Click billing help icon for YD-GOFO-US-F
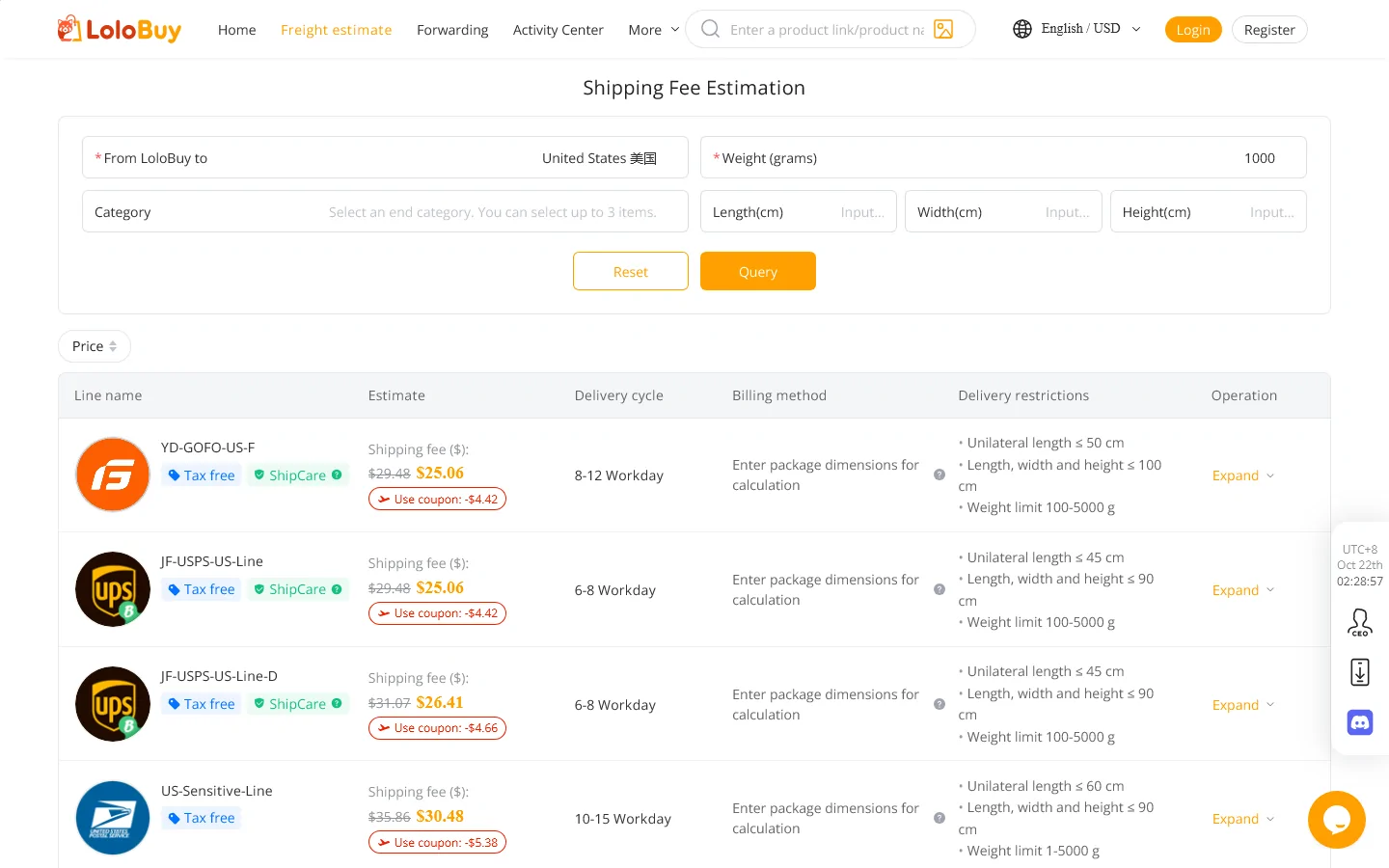This screenshot has height=868, width=1389. tap(940, 475)
